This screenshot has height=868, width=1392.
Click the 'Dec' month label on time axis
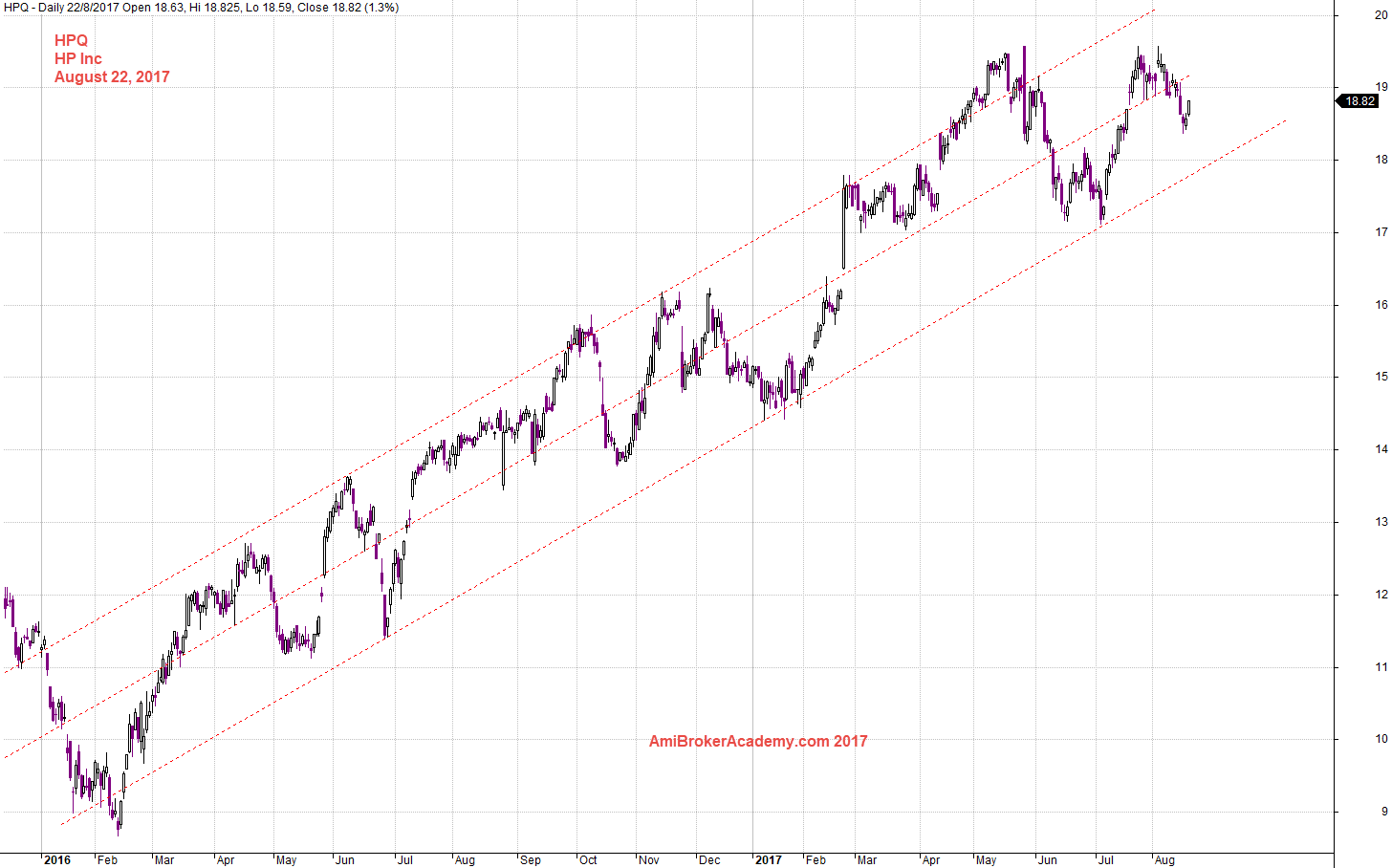point(709,860)
